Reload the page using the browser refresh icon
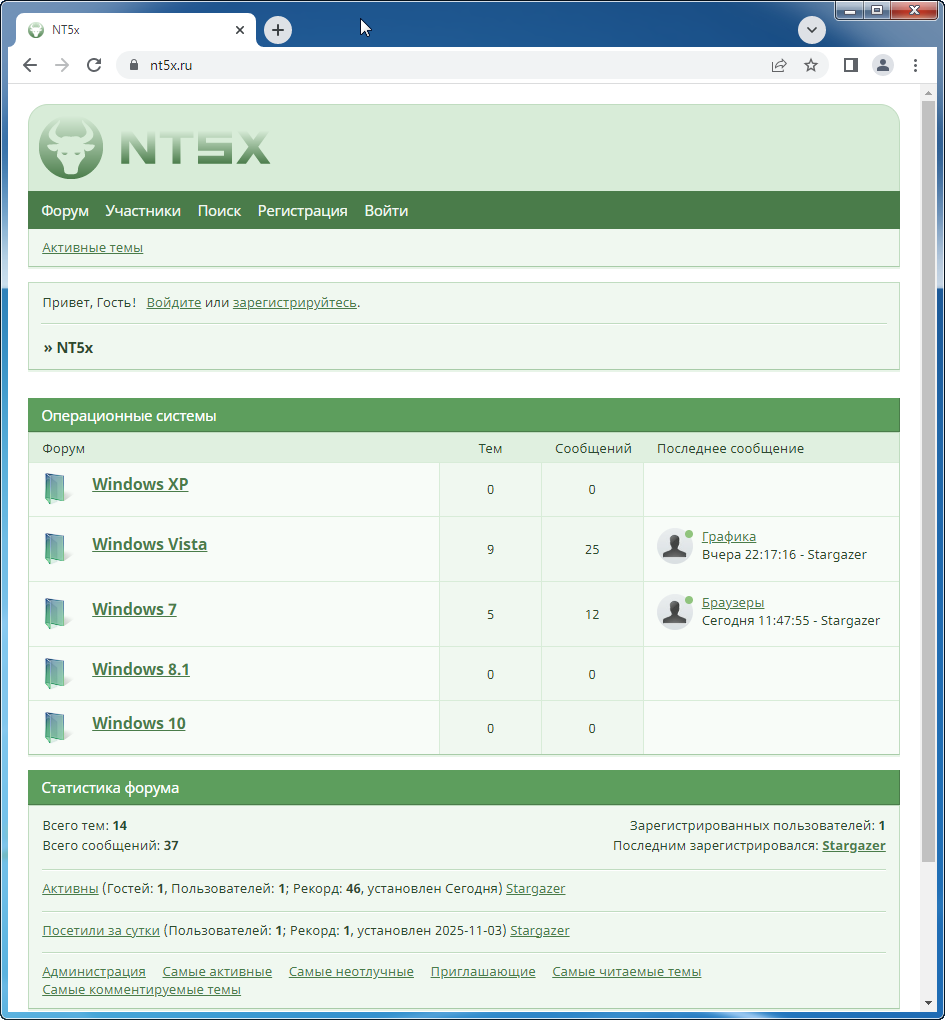 click(94, 65)
